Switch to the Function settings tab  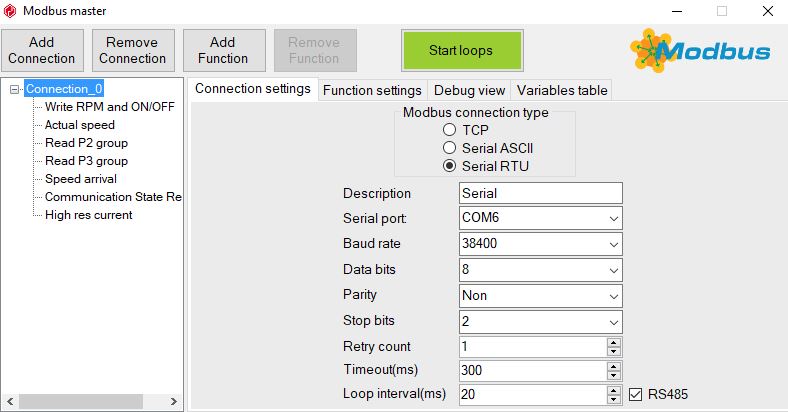click(372, 90)
